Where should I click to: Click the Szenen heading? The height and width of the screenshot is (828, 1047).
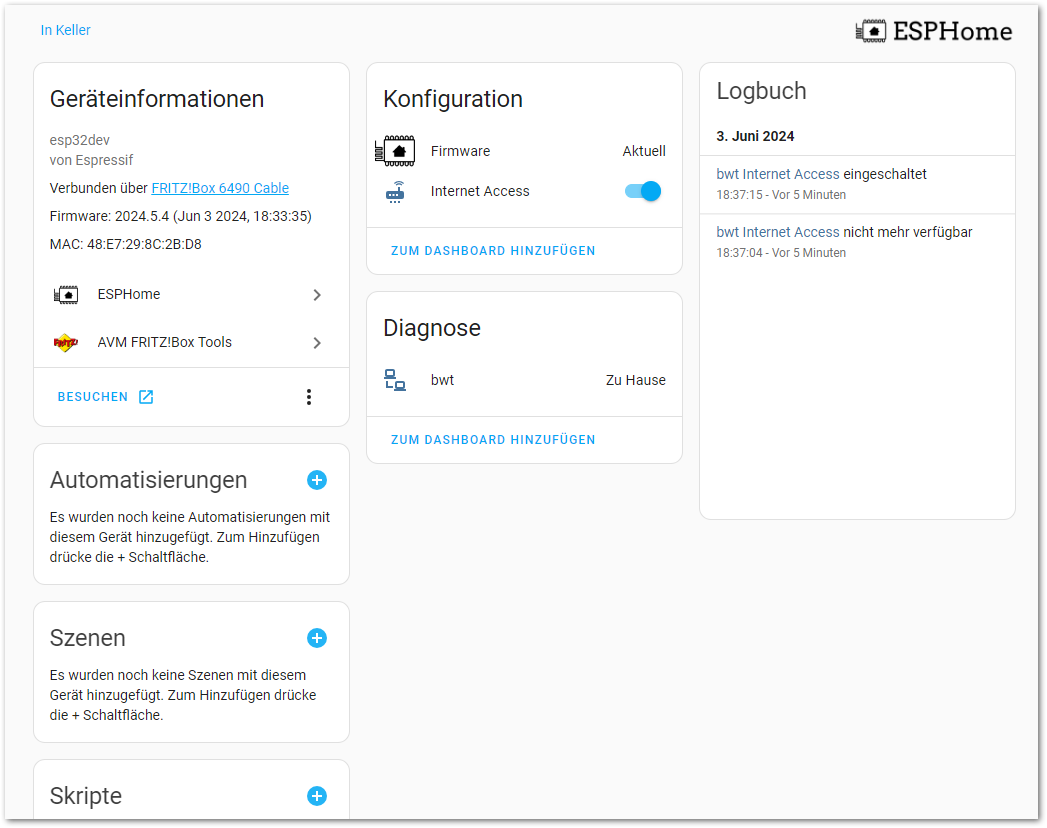87,638
